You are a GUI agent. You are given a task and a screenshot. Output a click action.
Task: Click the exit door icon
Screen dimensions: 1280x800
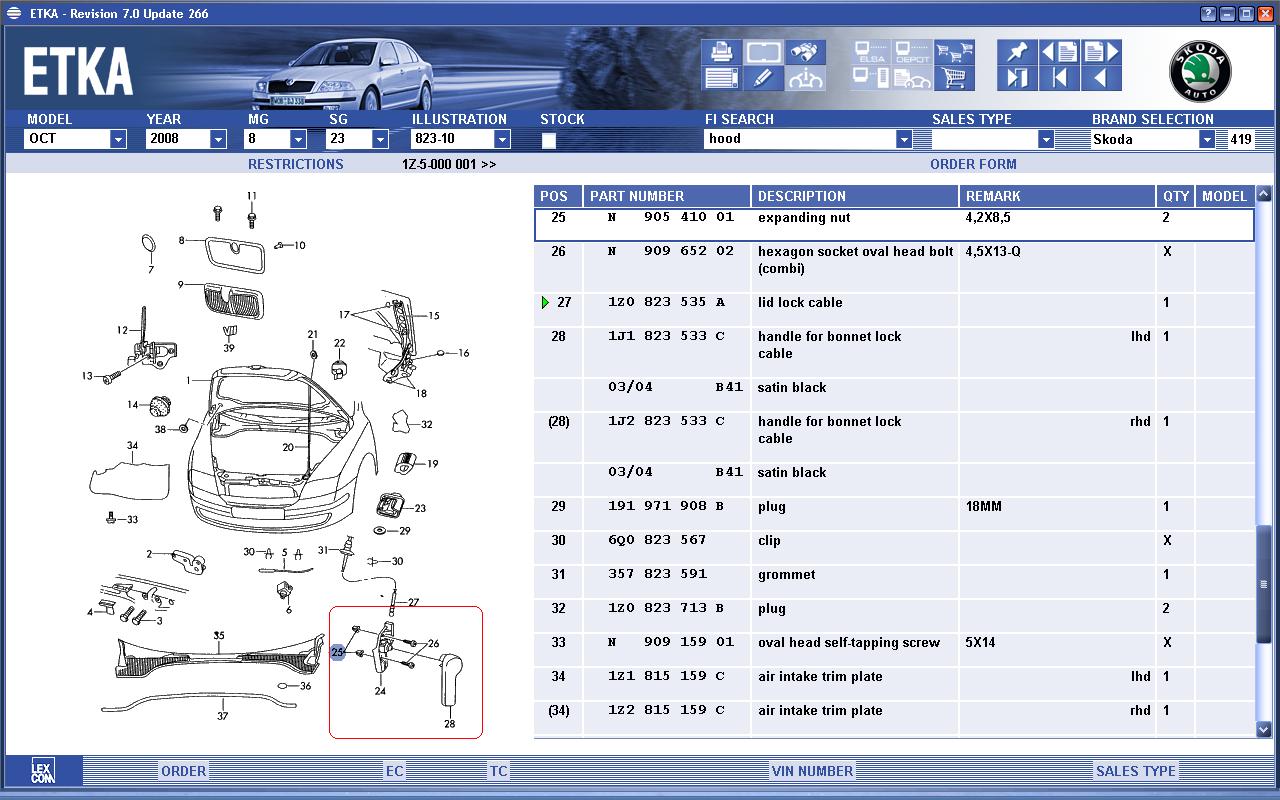(1017, 78)
